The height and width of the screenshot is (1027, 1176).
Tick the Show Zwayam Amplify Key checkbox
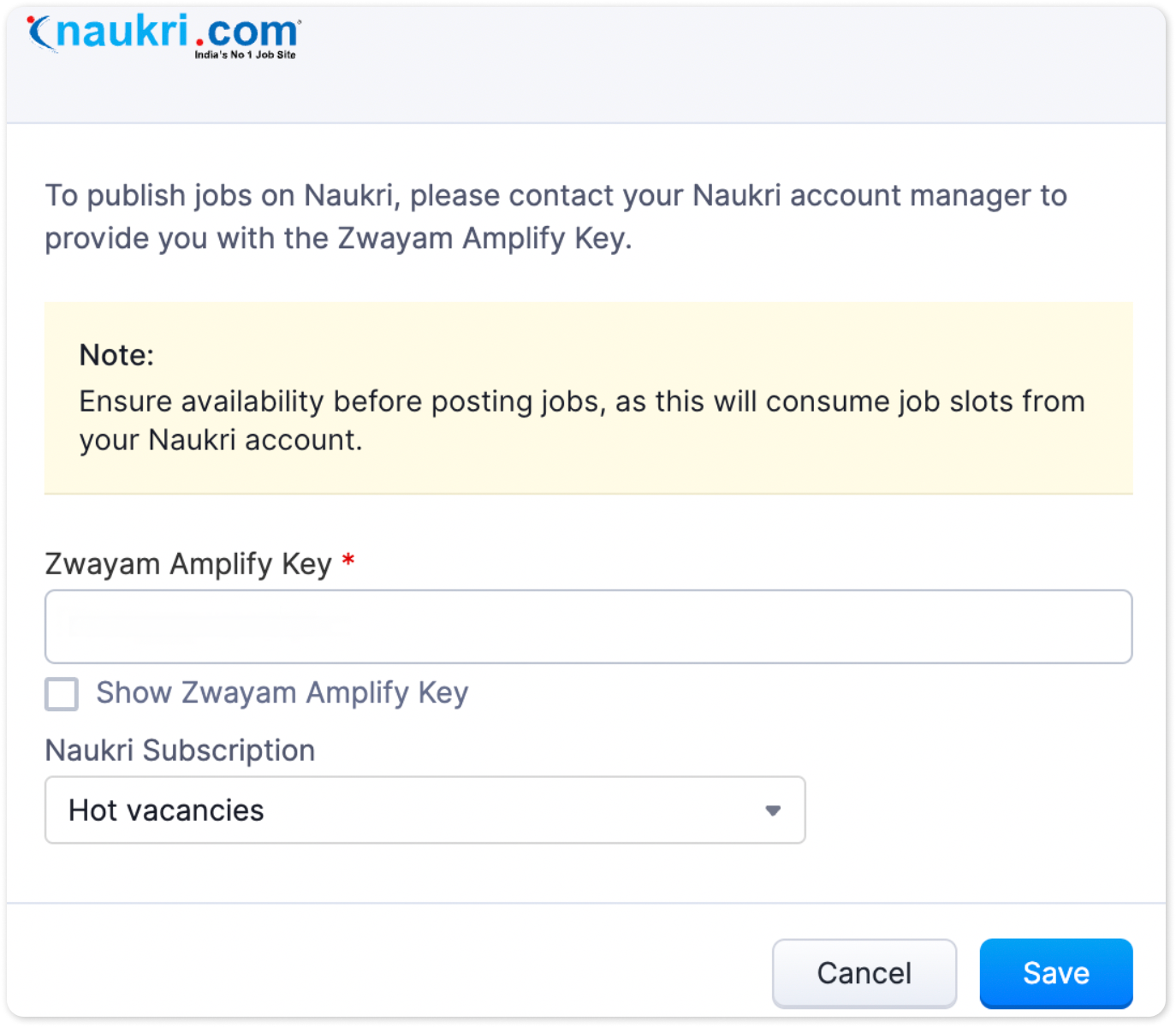tap(62, 694)
